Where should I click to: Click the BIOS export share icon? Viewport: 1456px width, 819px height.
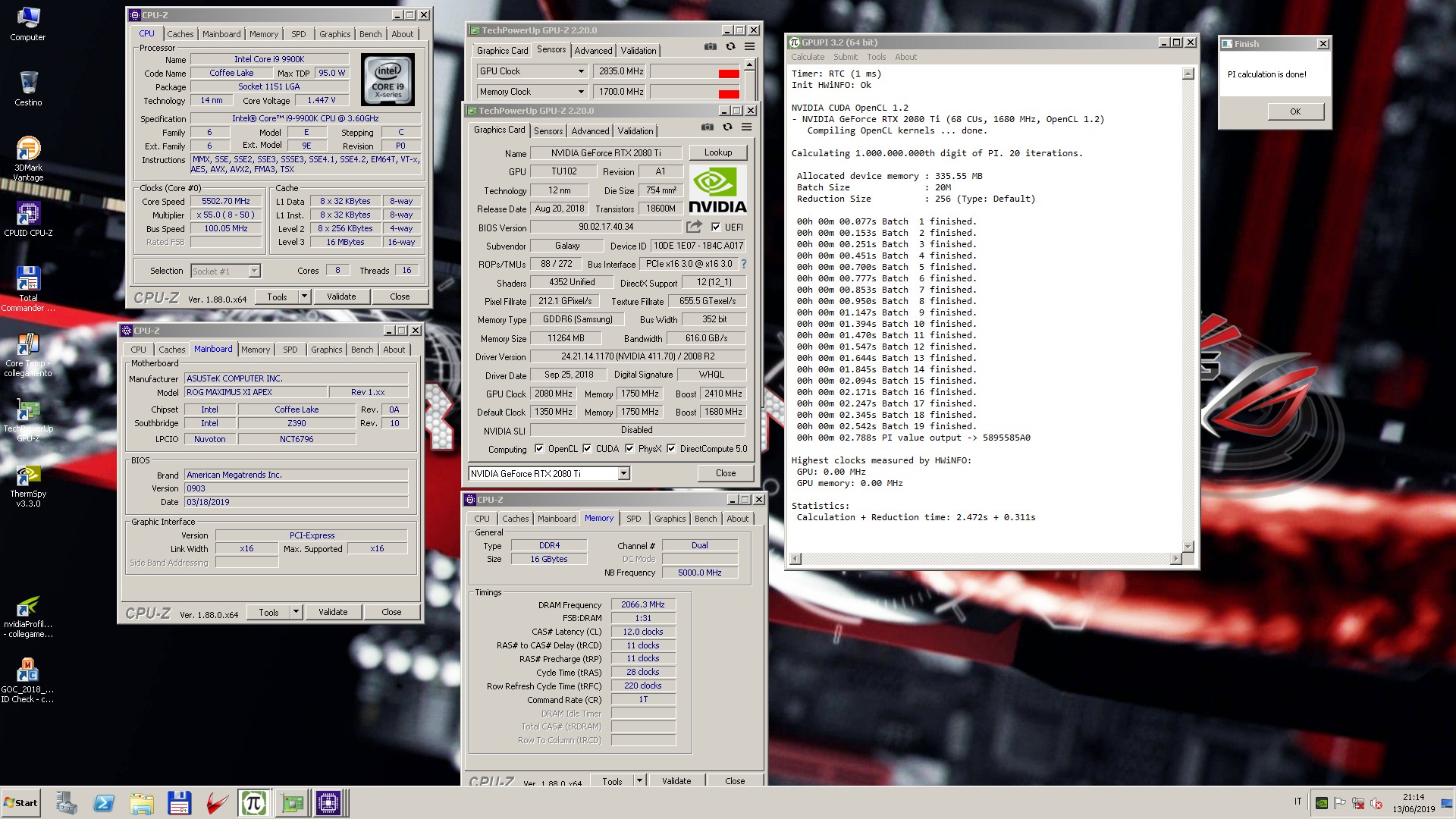[x=694, y=227]
